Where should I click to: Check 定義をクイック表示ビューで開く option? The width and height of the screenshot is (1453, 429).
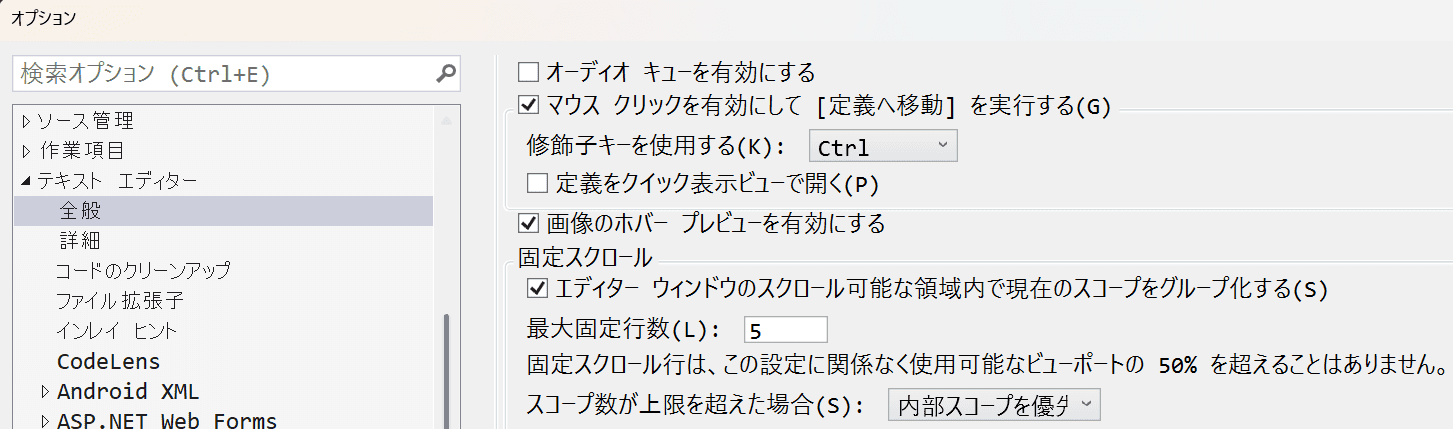tap(538, 183)
